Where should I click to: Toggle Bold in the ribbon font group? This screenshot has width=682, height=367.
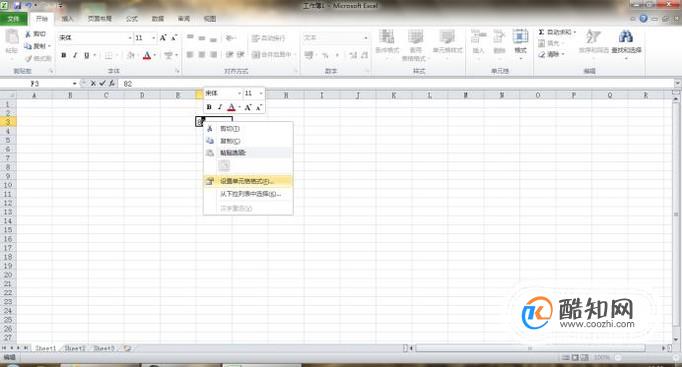click(x=64, y=55)
